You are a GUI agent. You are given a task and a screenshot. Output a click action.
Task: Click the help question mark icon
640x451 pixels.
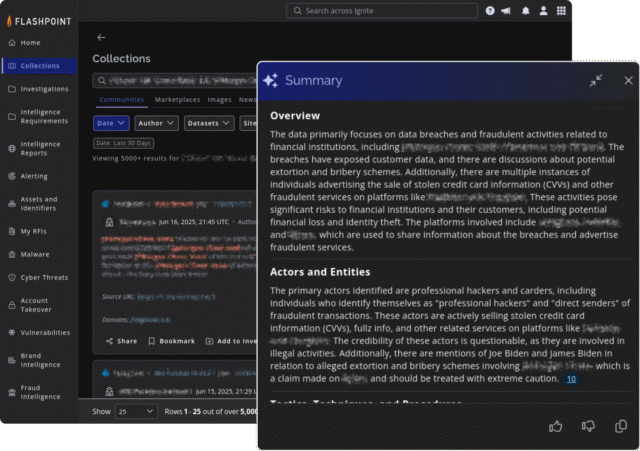coord(490,11)
